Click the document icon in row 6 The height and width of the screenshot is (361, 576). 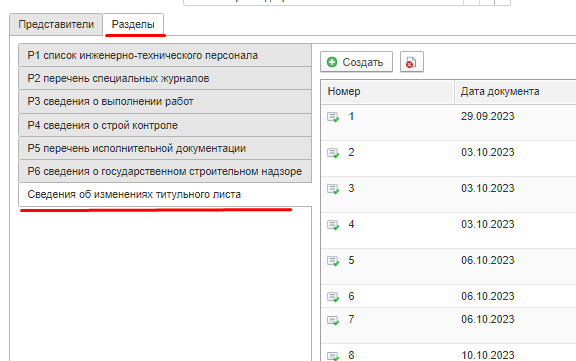(333, 297)
